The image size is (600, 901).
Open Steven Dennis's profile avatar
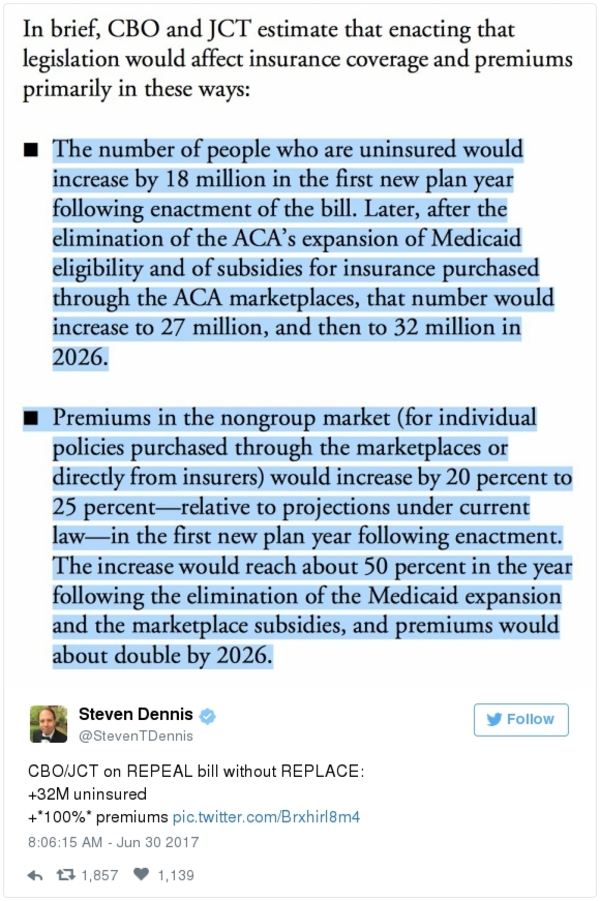pyautogui.click(x=48, y=724)
